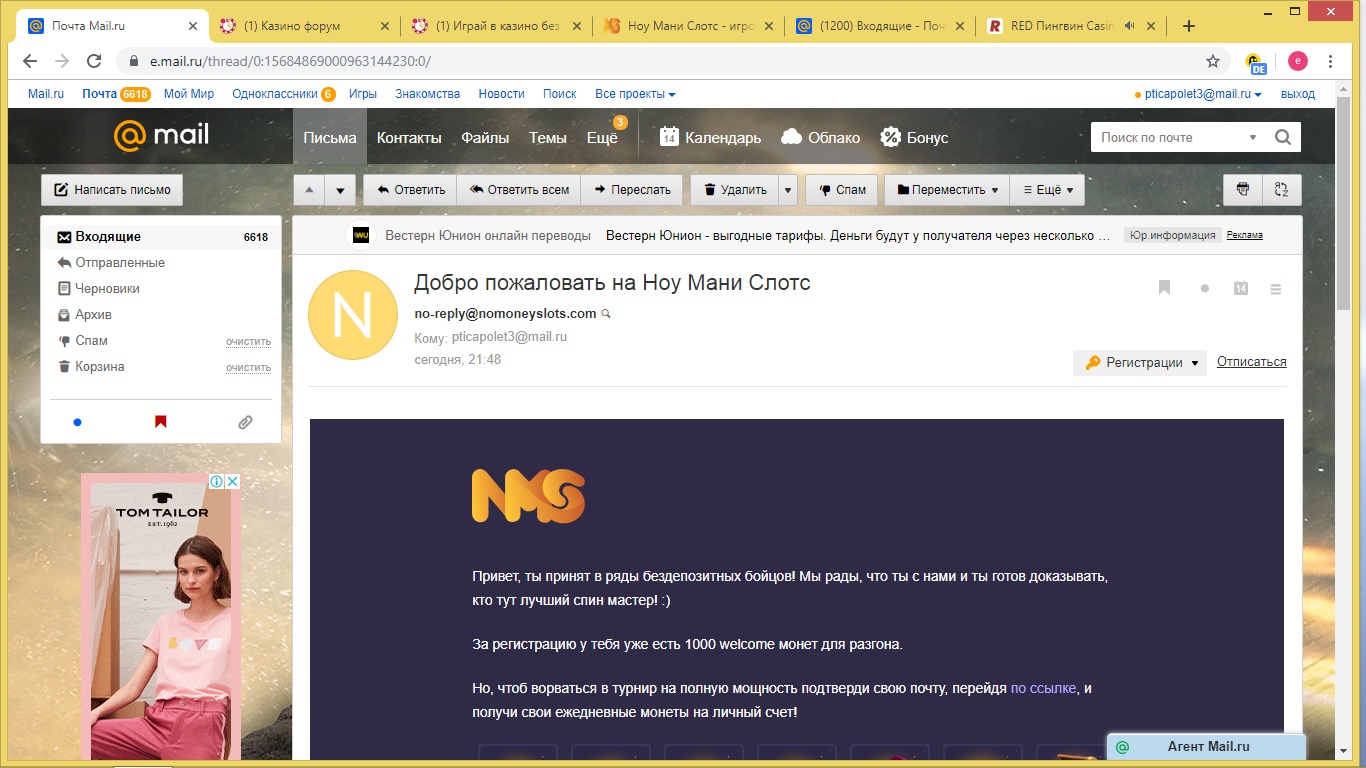
Task: Forward the email with Переслать
Action: pos(632,190)
